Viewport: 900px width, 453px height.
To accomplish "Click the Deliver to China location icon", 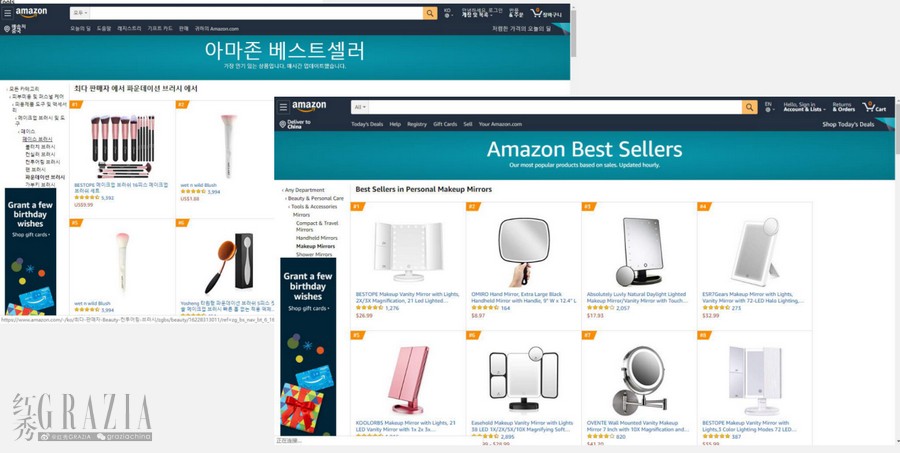I will pos(282,124).
